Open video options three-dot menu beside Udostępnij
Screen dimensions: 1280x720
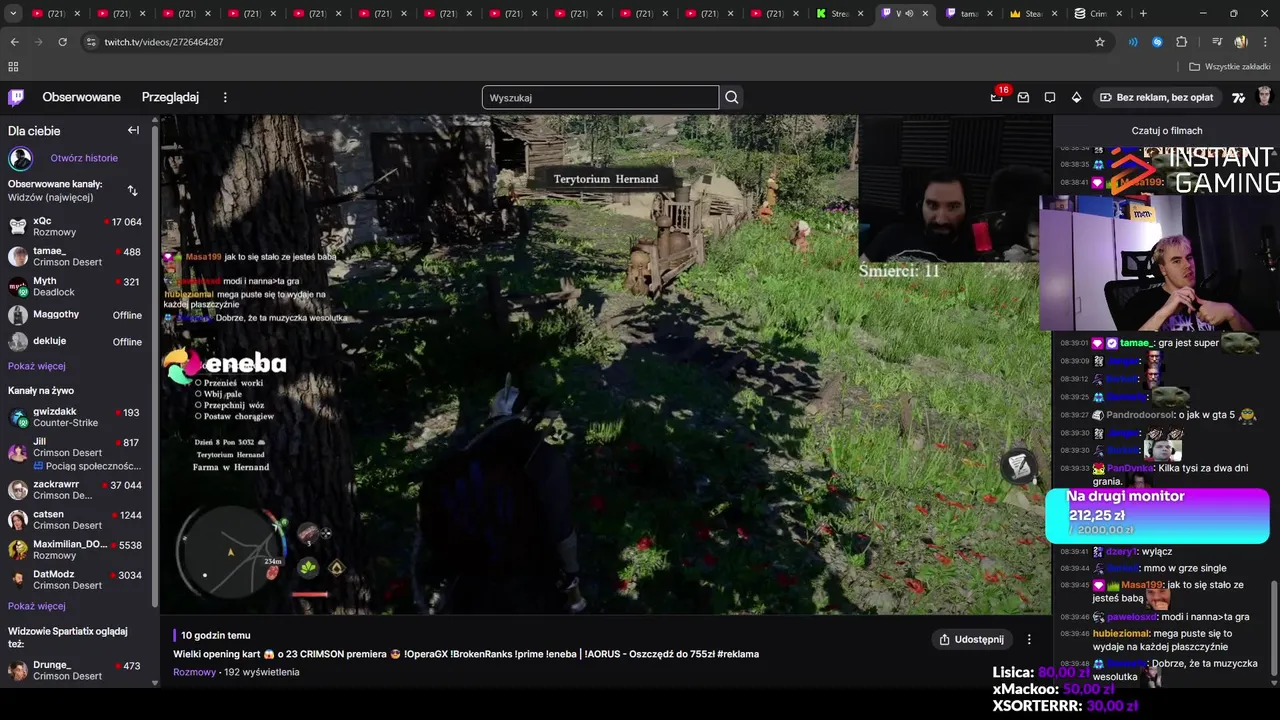[1029, 639]
